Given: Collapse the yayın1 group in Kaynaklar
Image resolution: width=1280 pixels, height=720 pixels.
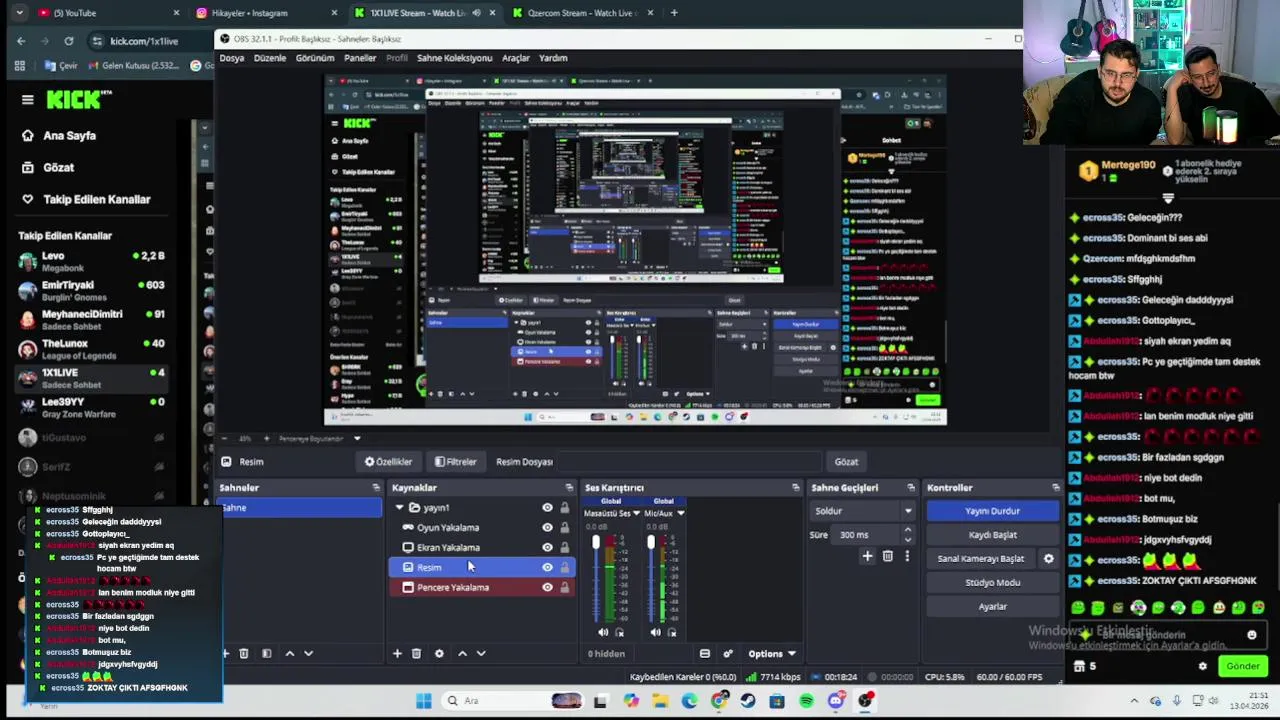Looking at the screenshot, I should point(400,508).
